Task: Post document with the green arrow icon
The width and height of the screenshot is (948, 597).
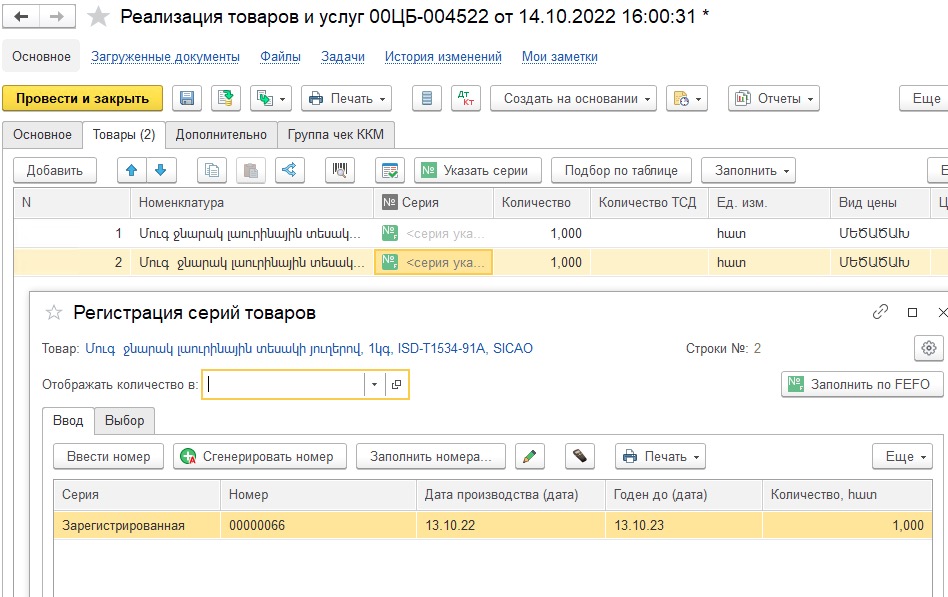Action: pos(226,99)
